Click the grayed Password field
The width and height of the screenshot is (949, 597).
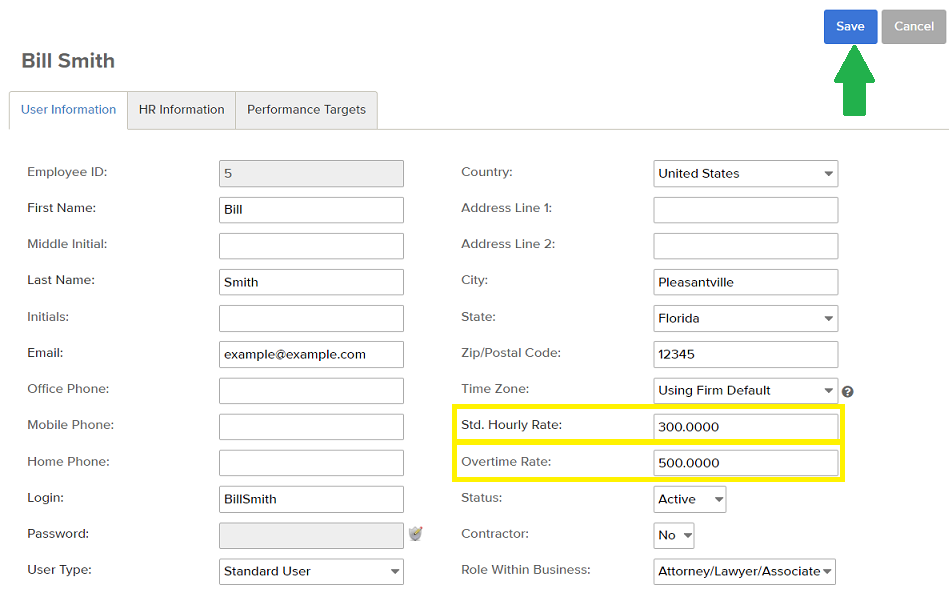click(311, 536)
